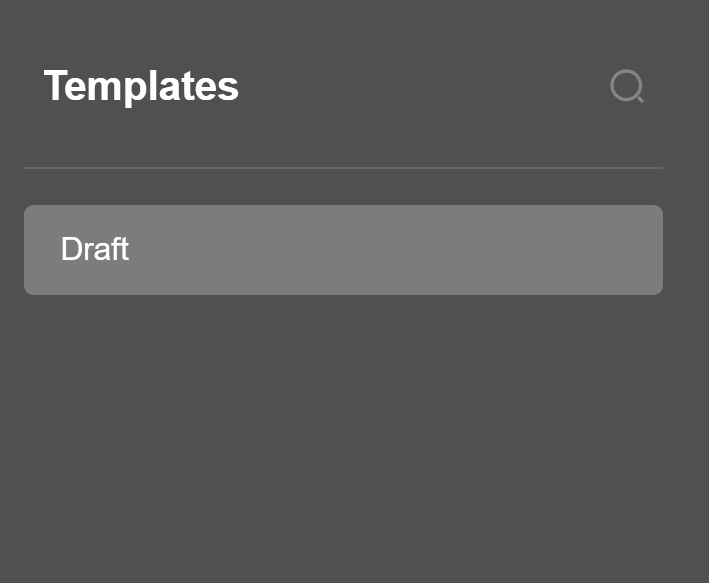The height and width of the screenshot is (583, 709).
Task: Click the search magnifier icon
Action: [627, 87]
